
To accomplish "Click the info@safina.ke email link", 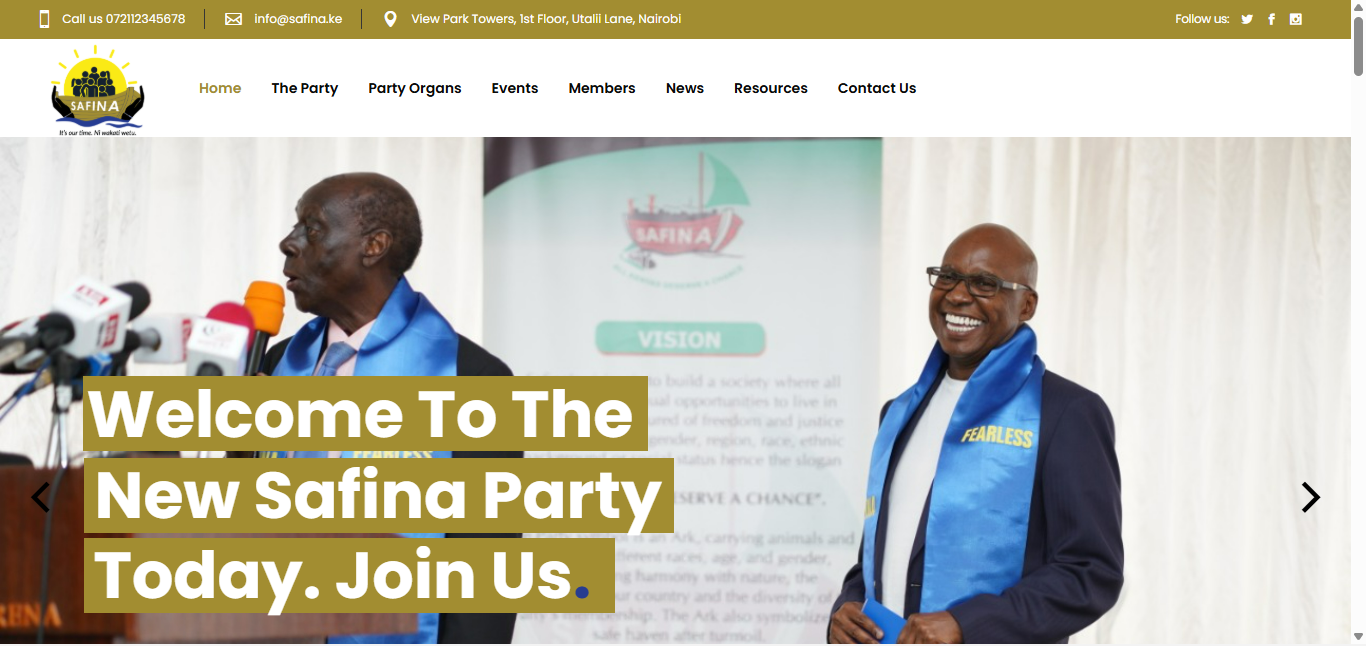I will [x=298, y=19].
